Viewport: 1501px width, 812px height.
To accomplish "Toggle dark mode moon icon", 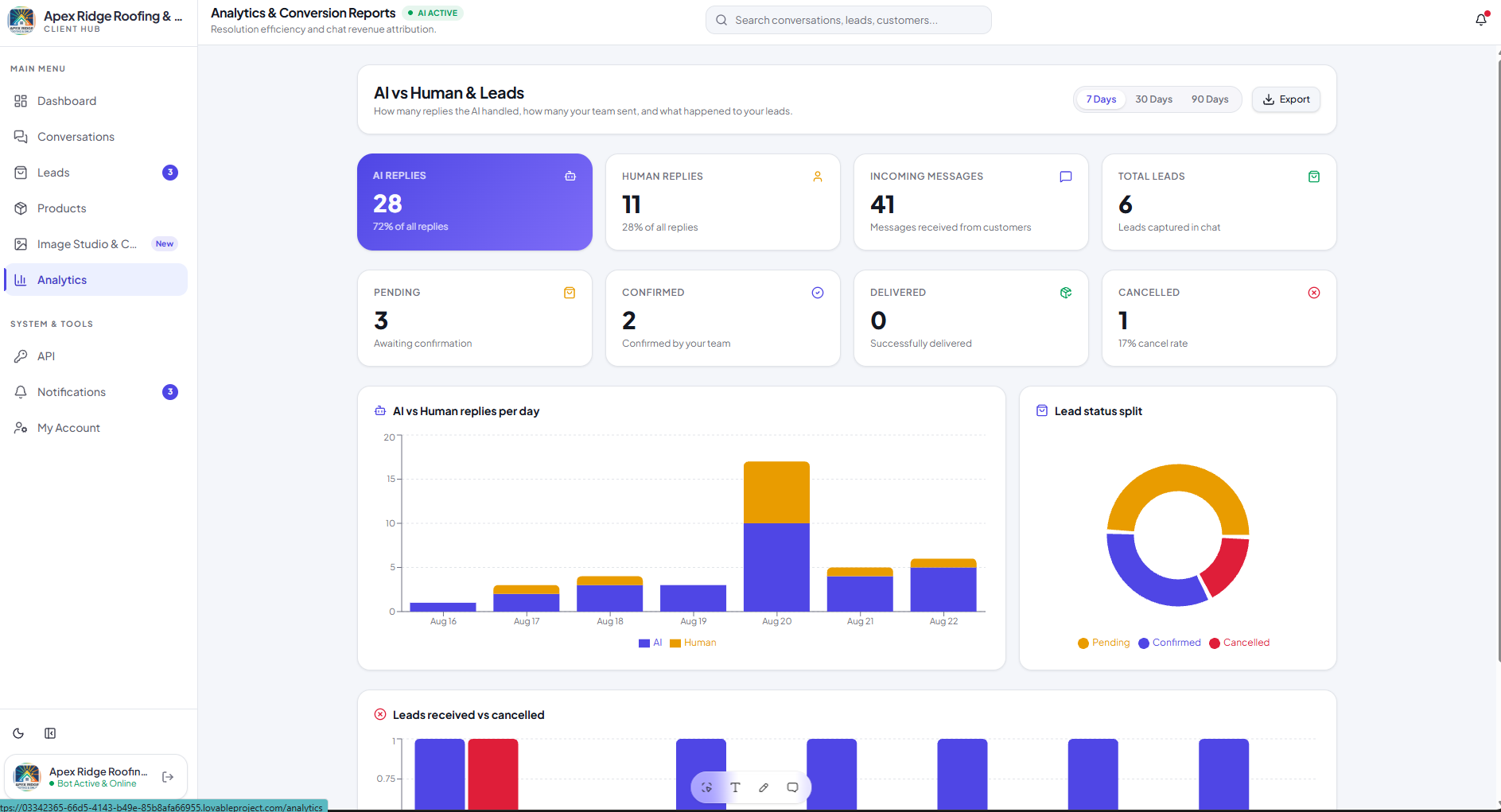I will click(x=18, y=733).
